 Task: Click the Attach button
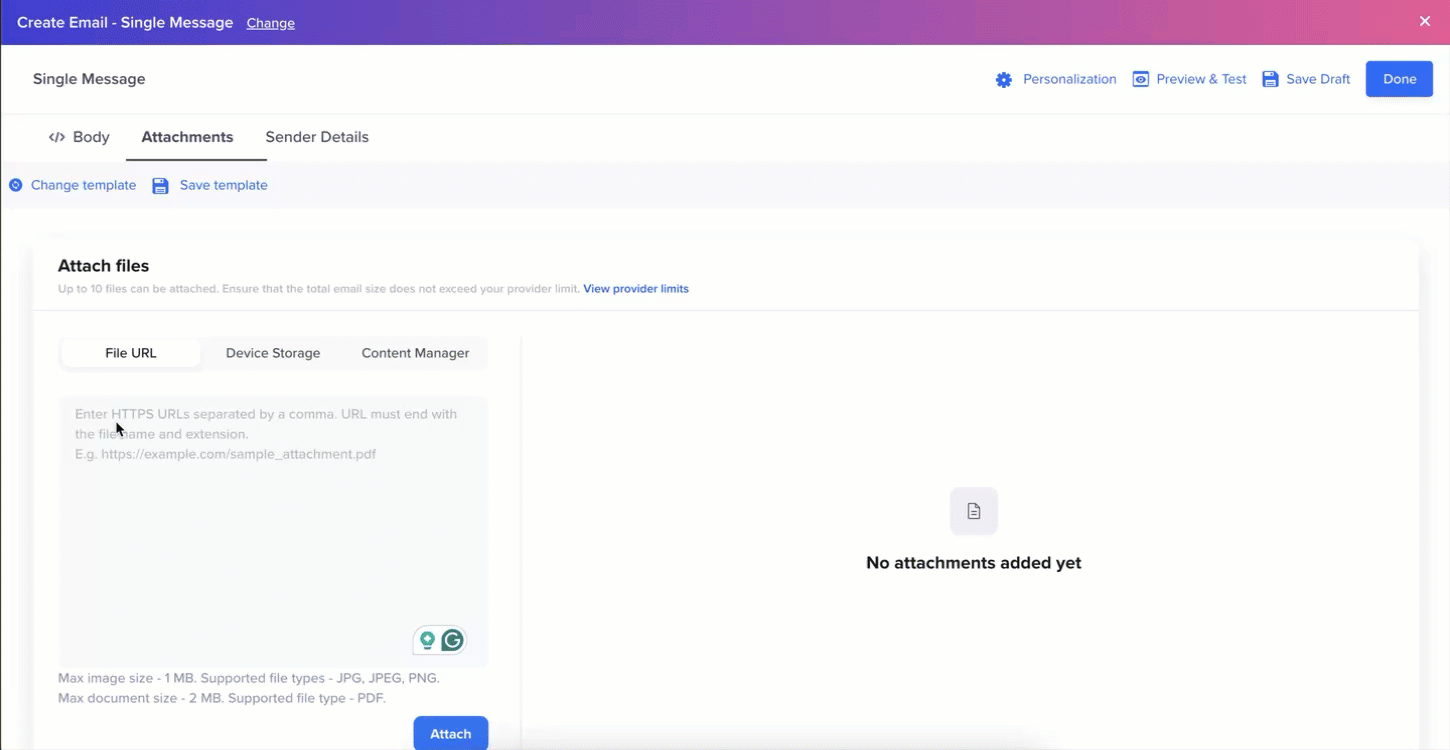pyautogui.click(x=451, y=733)
